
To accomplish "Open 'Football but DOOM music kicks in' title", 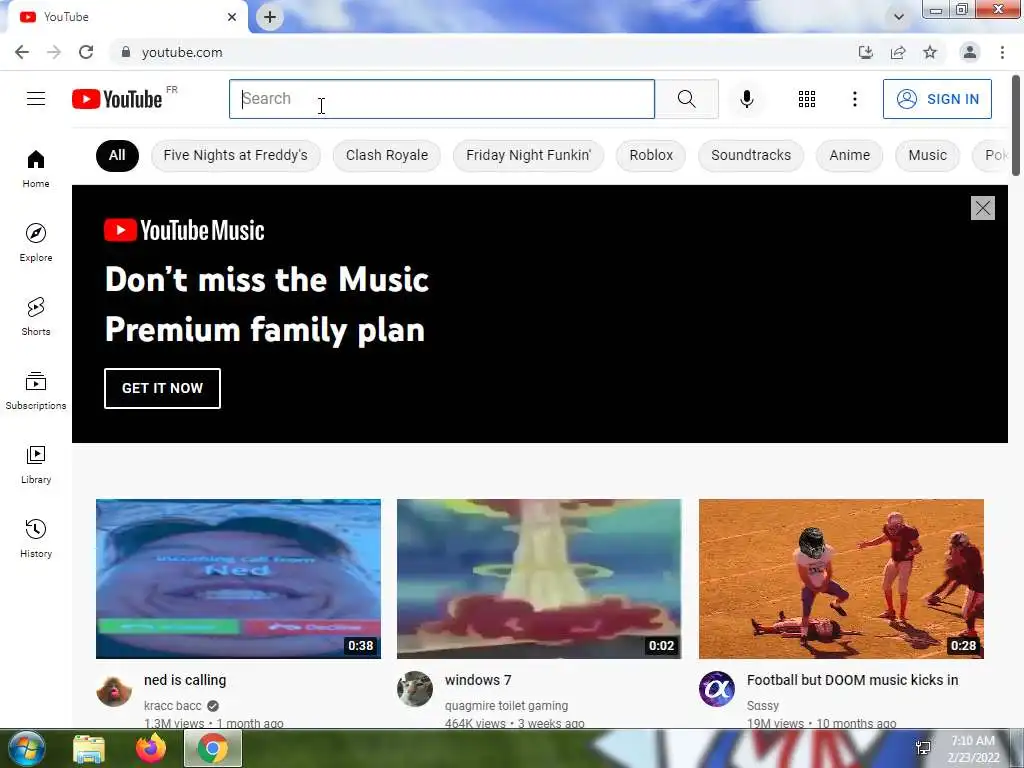I will [852, 680].
